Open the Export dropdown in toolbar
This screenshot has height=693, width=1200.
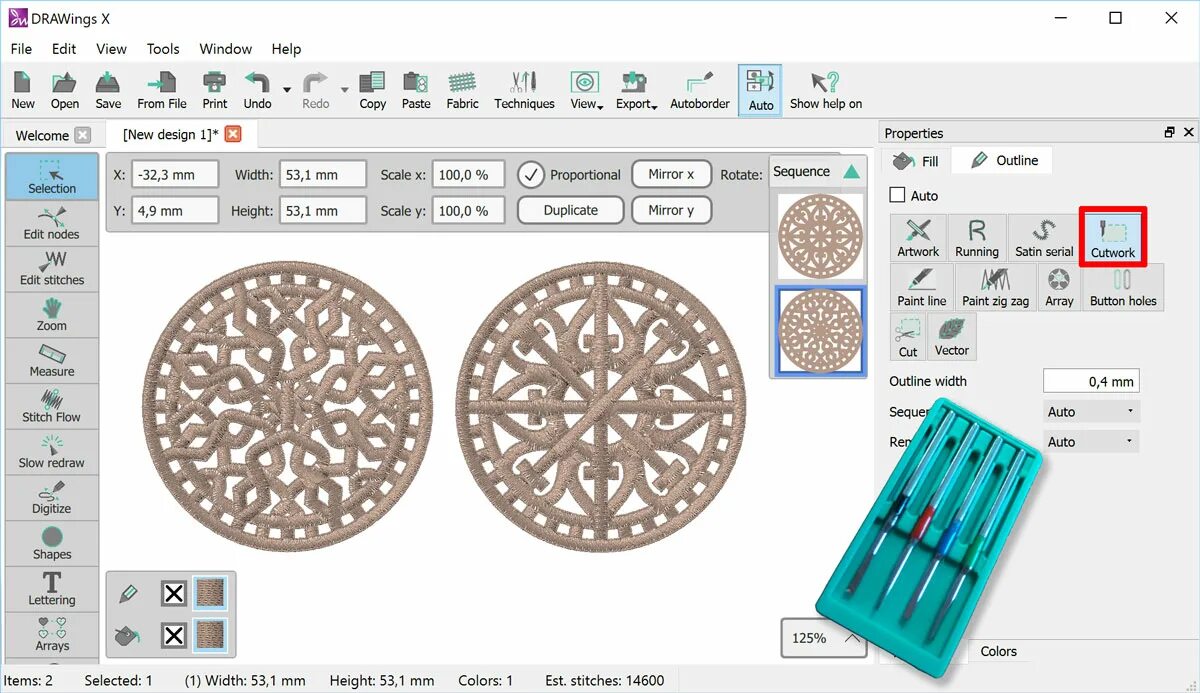tap(636, 91)
